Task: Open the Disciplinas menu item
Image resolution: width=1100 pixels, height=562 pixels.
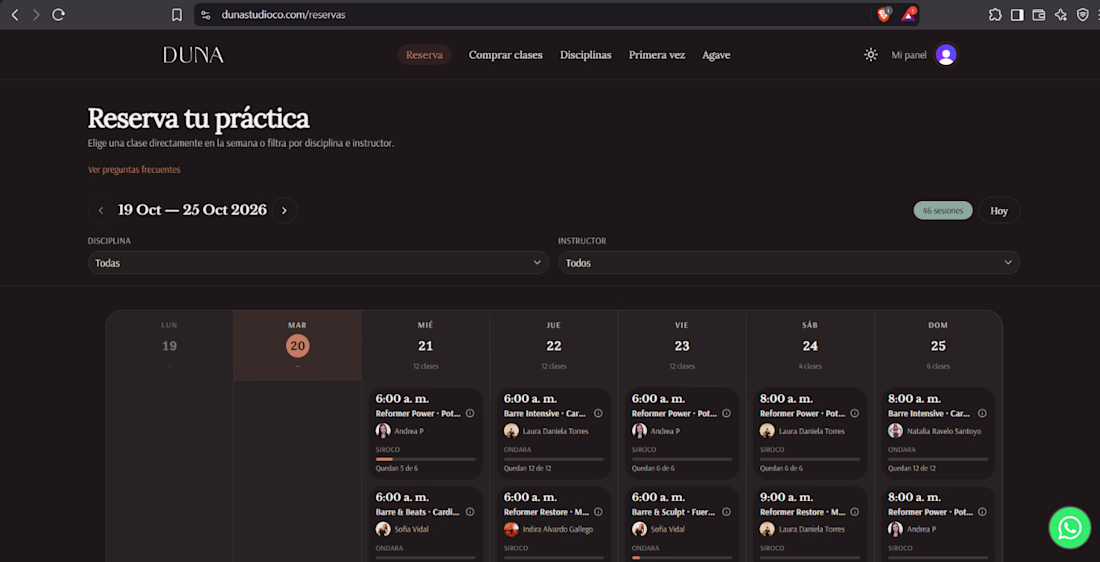Action: tap(586, 55)
